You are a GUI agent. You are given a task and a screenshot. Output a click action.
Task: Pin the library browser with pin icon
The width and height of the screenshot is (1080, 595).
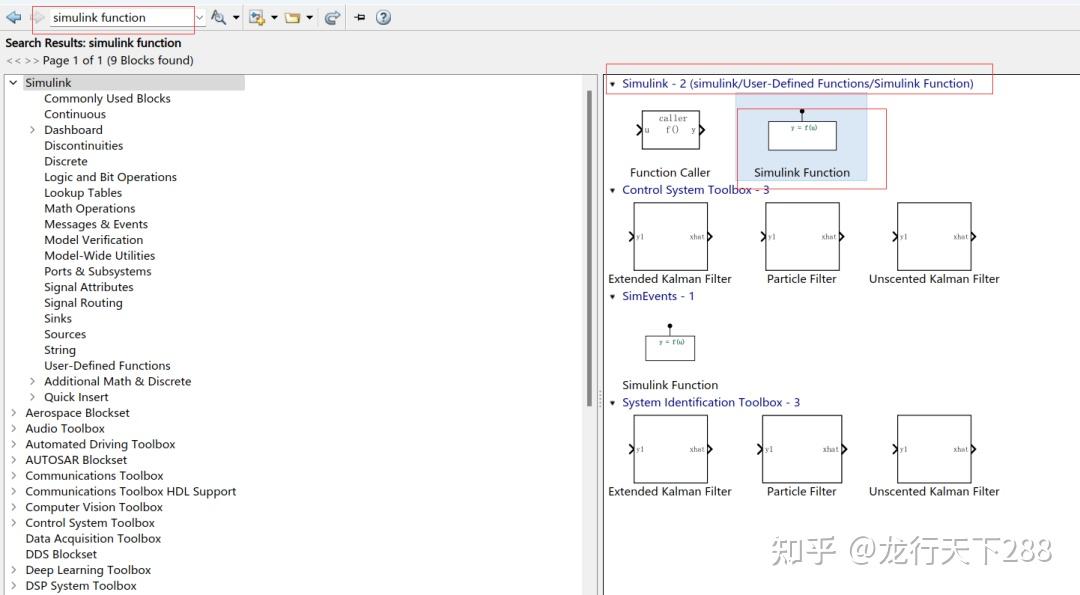tap(360, 17)
